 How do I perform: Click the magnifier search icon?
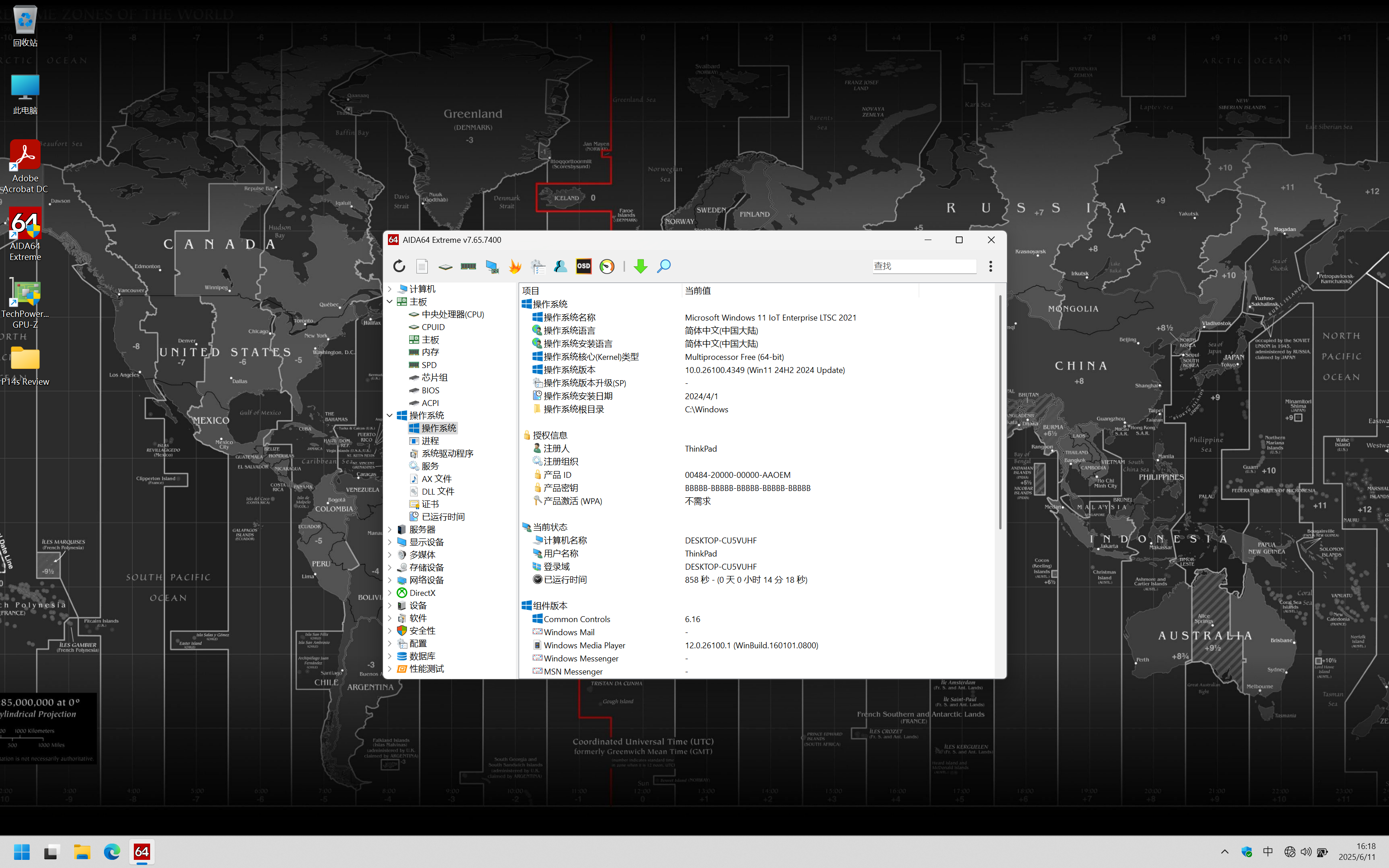click(663, 266)
